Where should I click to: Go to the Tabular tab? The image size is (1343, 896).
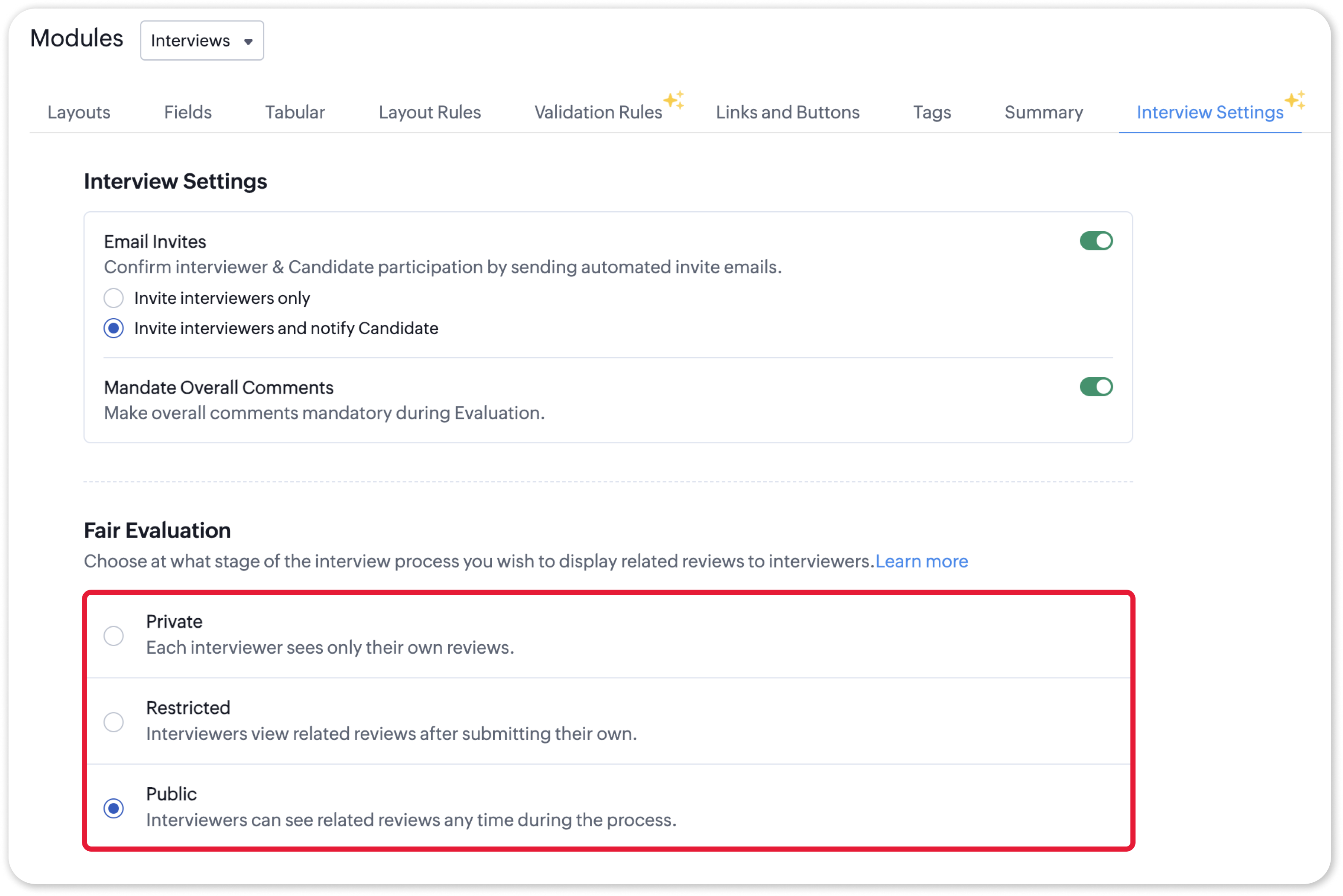coord(295,112)
